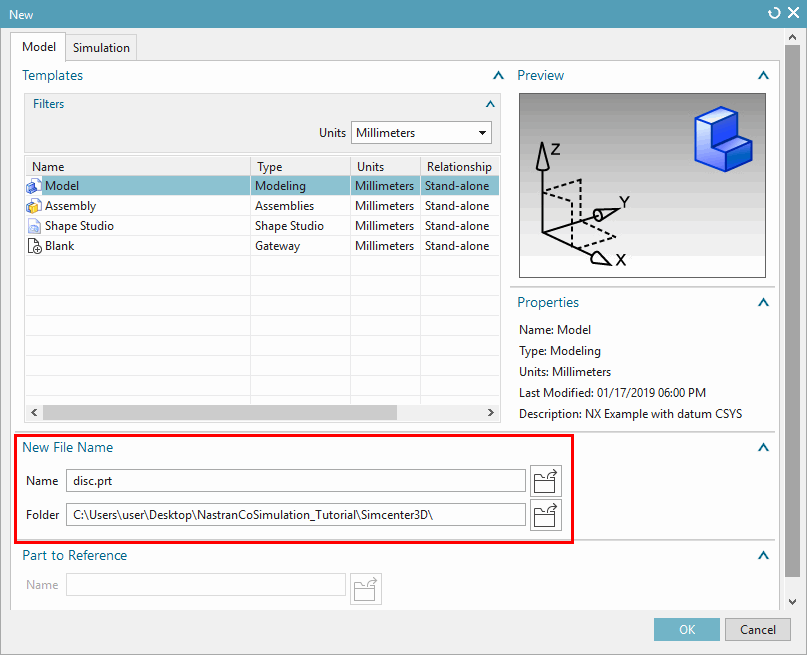
Task: Click the Model template icon
Action: click(34, 186)
